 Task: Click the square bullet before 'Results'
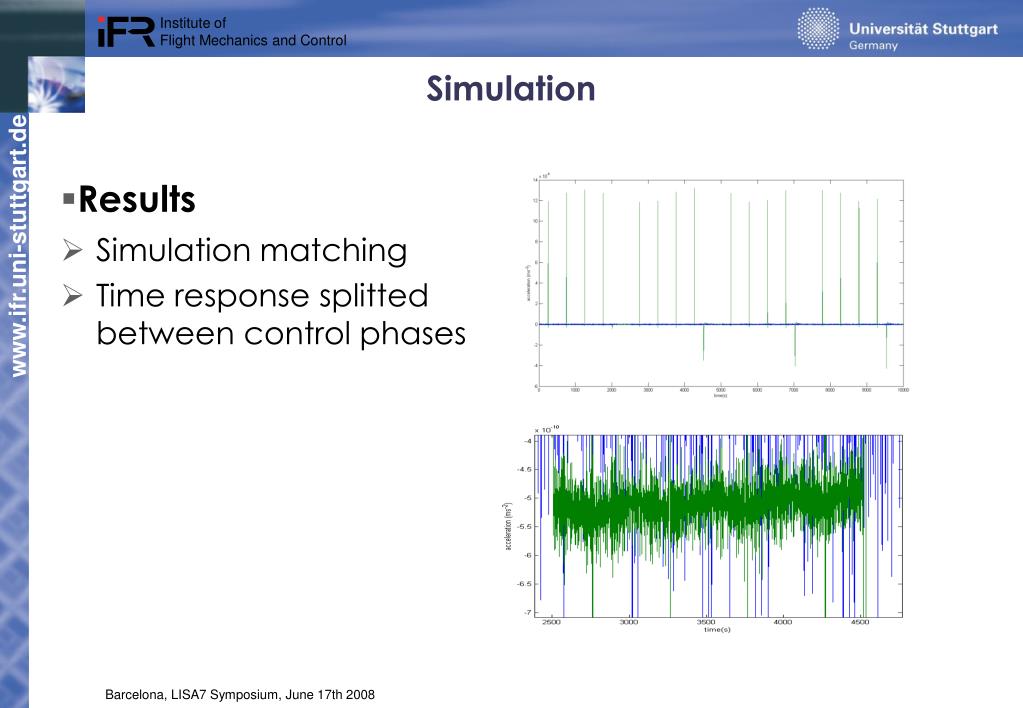(69, 198)
